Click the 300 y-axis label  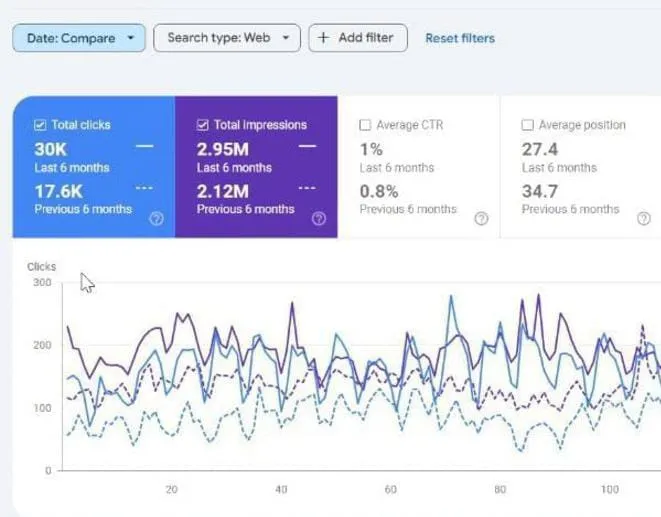coord(42,282)
